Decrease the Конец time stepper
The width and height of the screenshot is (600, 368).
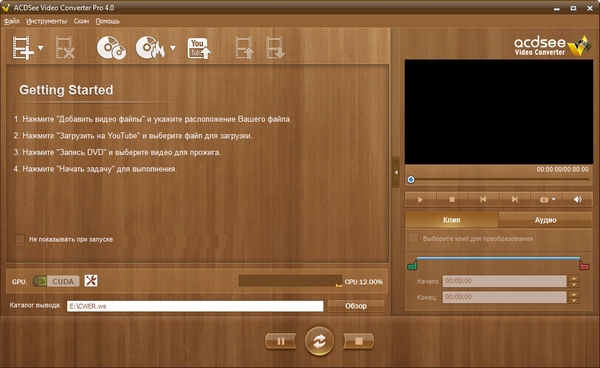pyautogui.click(x=574, y=300)
